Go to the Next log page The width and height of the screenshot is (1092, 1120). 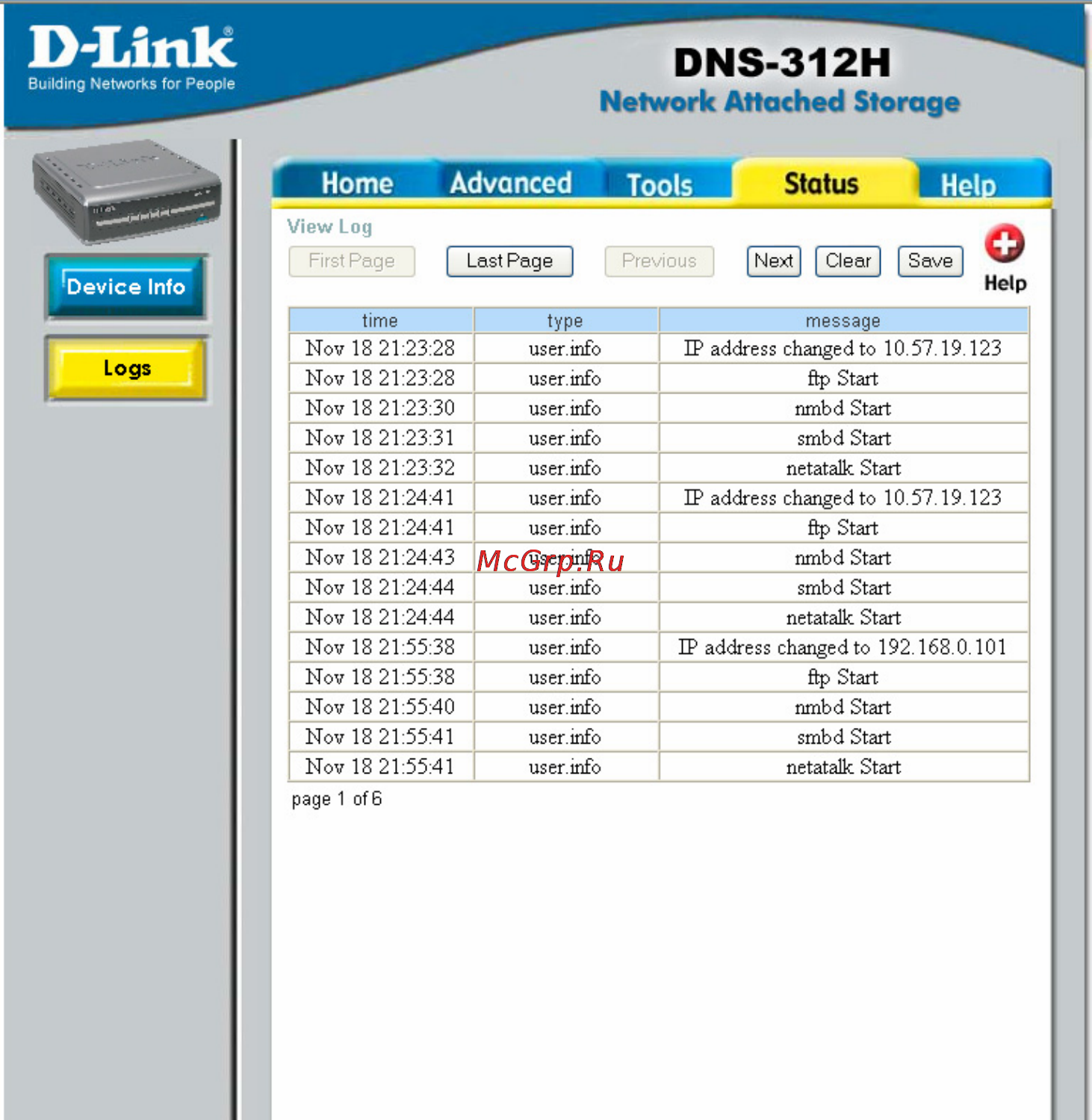[774, 261]
